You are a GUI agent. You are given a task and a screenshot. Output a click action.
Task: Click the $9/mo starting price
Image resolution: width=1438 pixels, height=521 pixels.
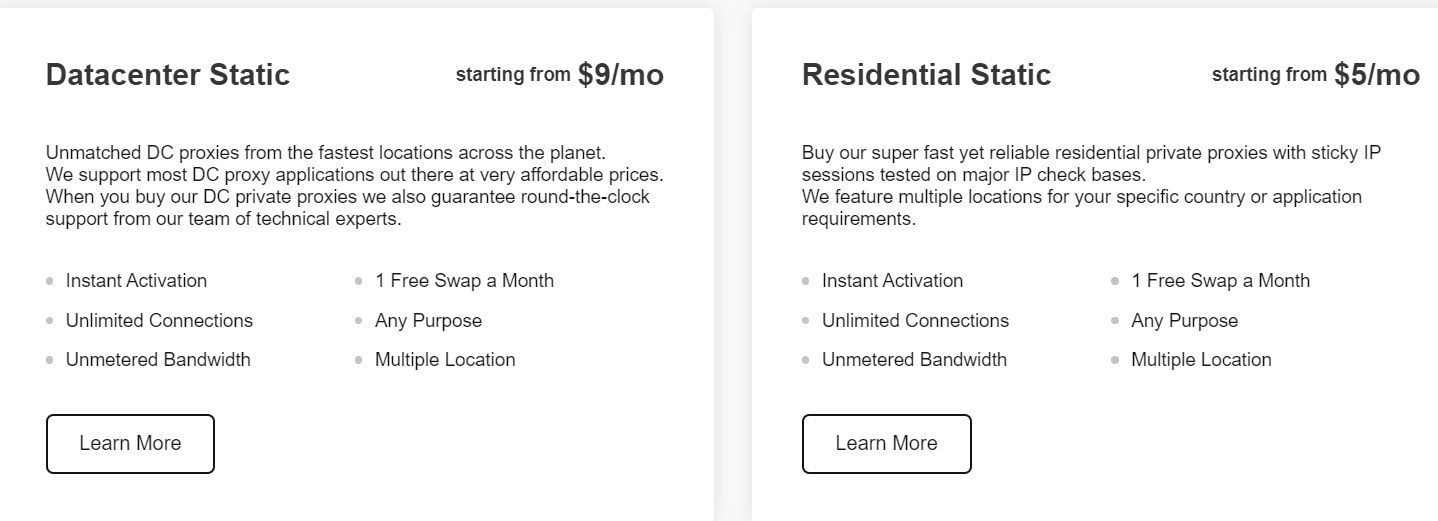pyautogui.click(x=620, y=75)
